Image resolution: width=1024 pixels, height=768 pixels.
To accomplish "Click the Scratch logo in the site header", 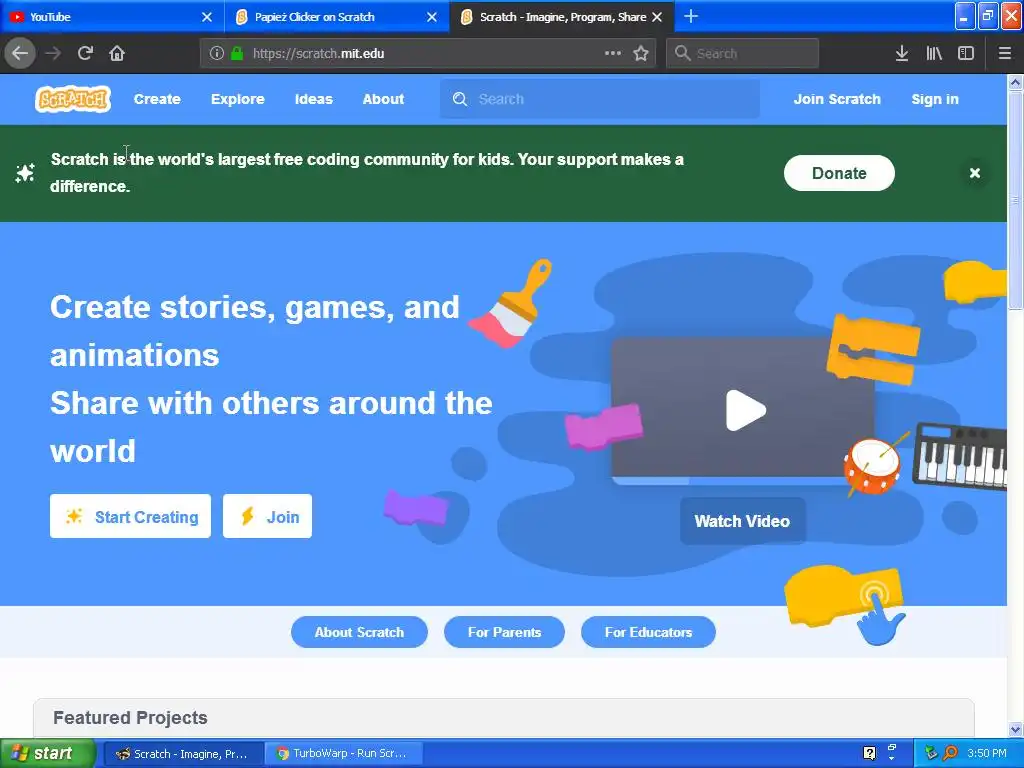I will click(72, 99).
